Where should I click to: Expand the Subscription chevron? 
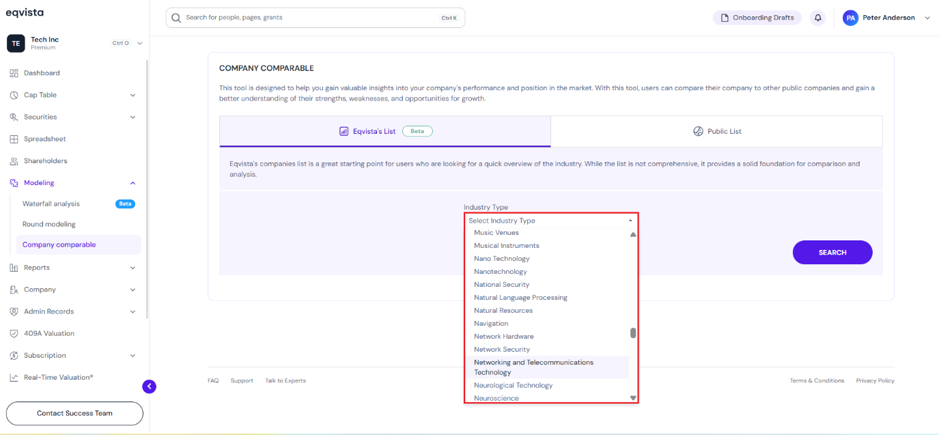point(133,355)
